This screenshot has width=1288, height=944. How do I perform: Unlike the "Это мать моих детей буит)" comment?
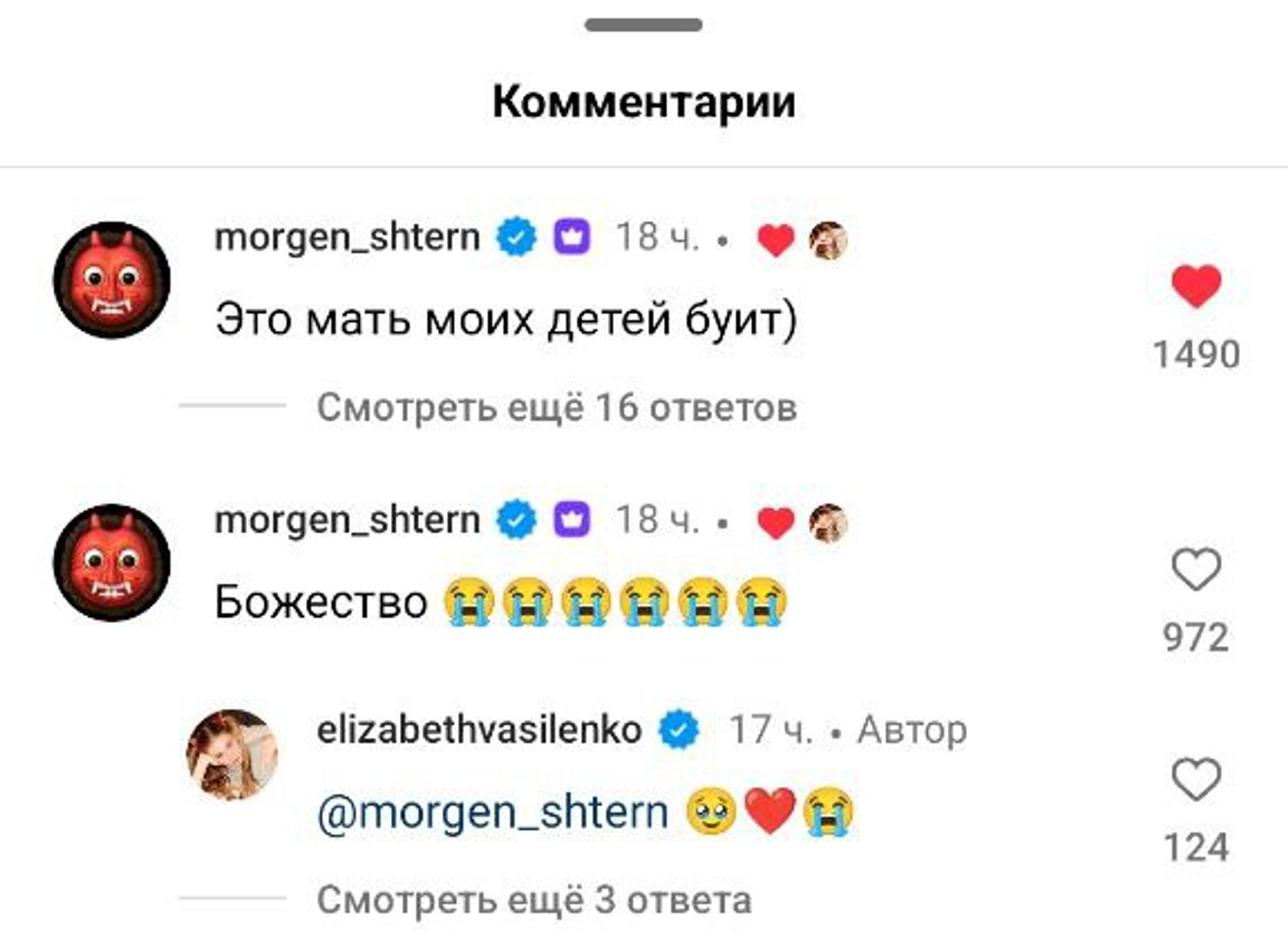1196,286
